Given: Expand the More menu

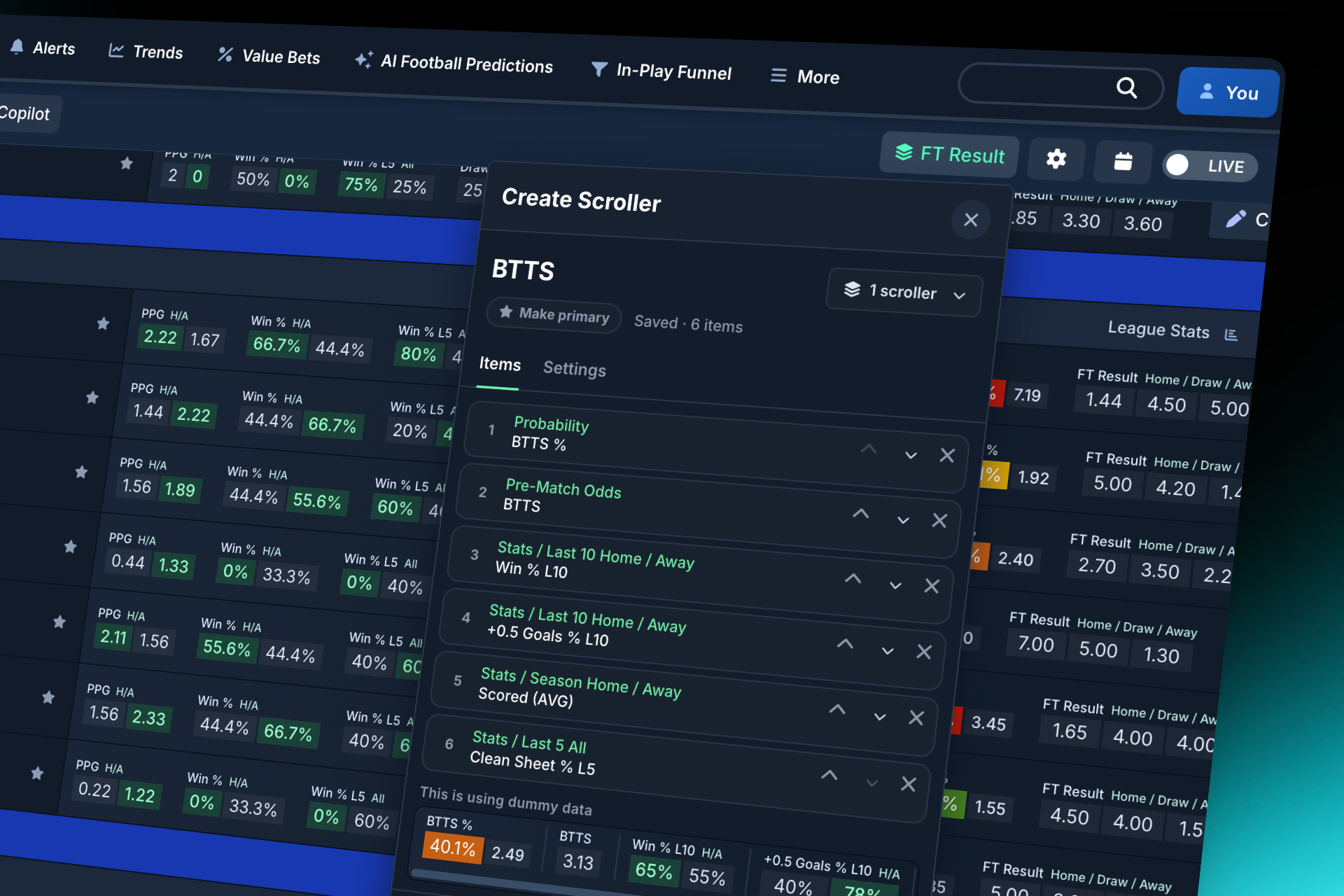Looking at the screenshot, I should pos(805,76).
